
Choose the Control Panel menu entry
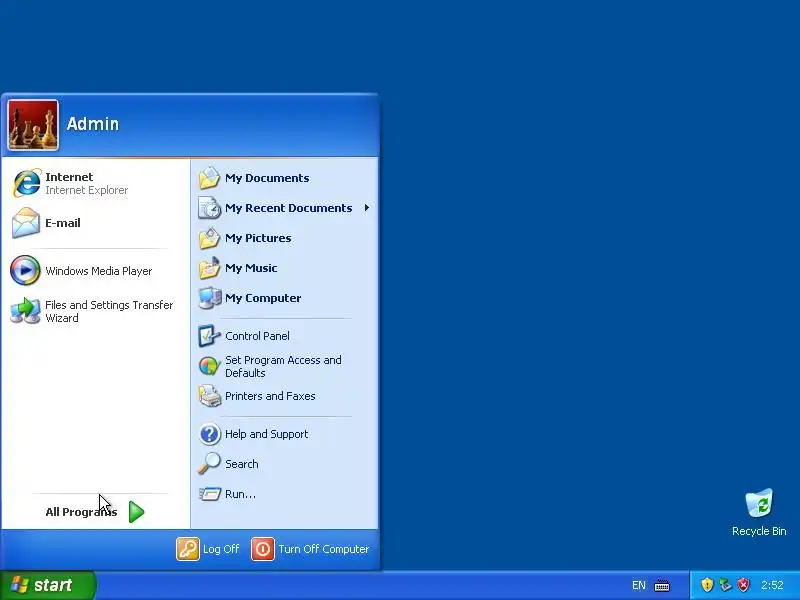pos(286,336)
